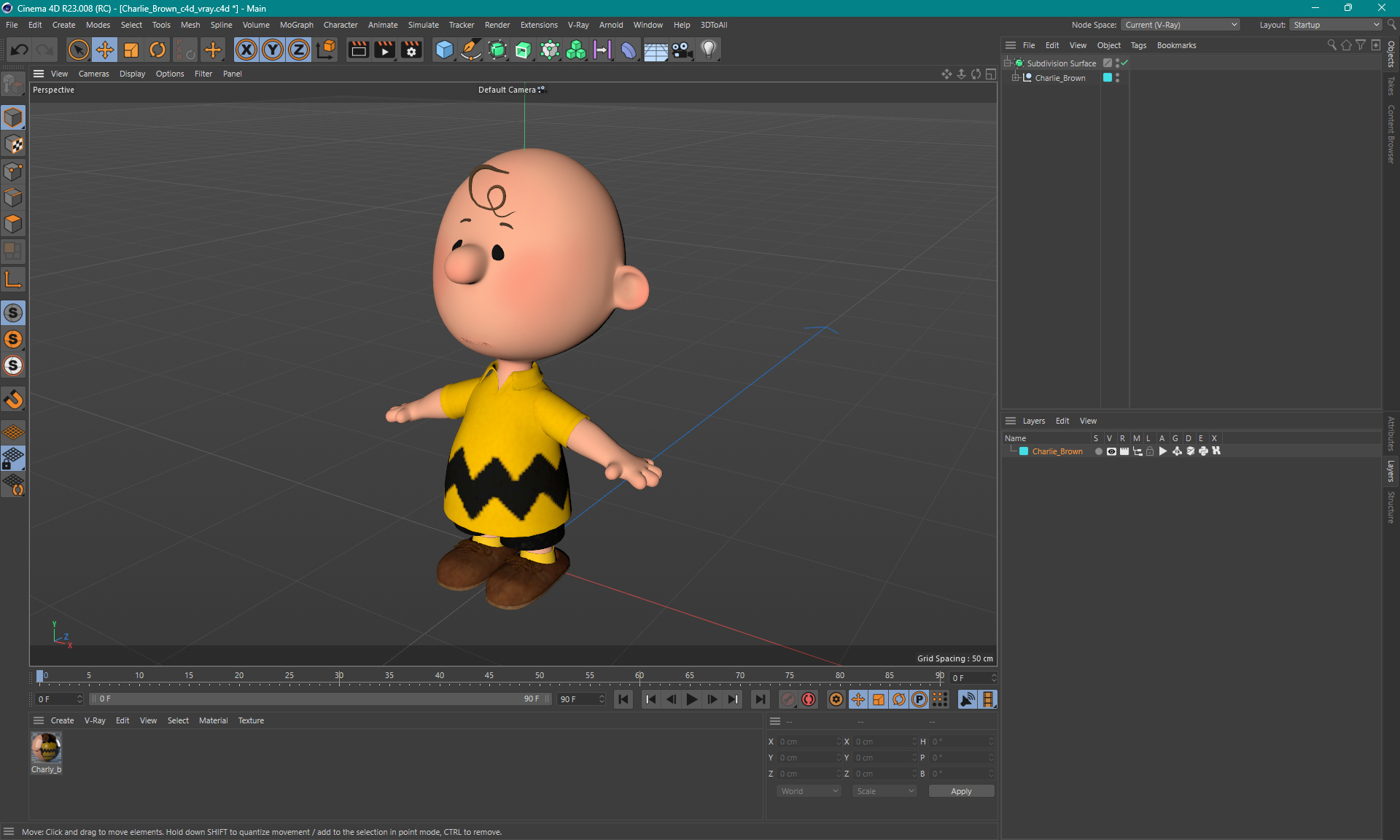
Task: Expand Charlie_Brown object hierarchy
Action: [x=1015, y=77]
